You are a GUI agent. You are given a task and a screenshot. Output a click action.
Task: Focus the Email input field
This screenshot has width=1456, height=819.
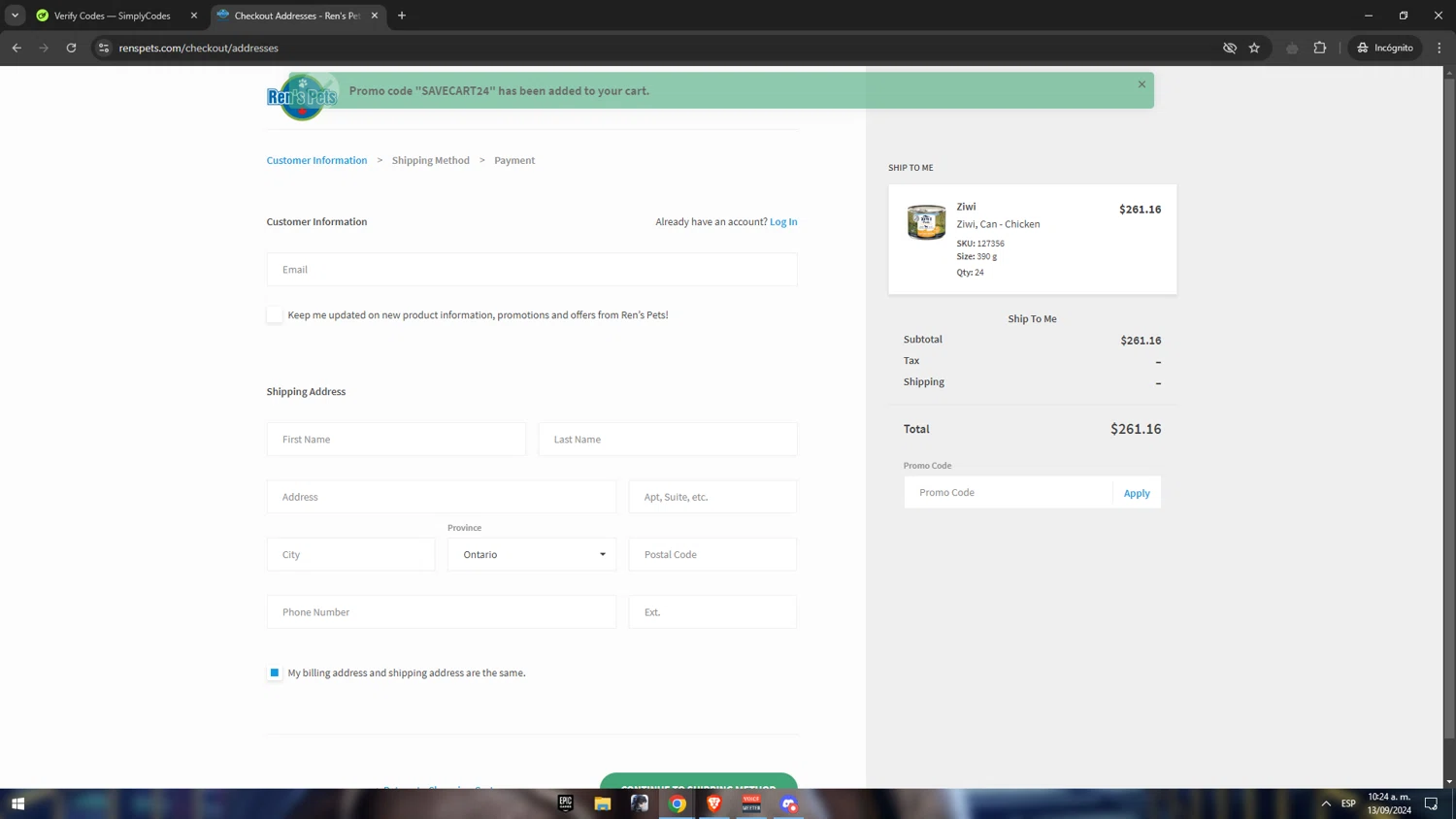coord(532,270)
